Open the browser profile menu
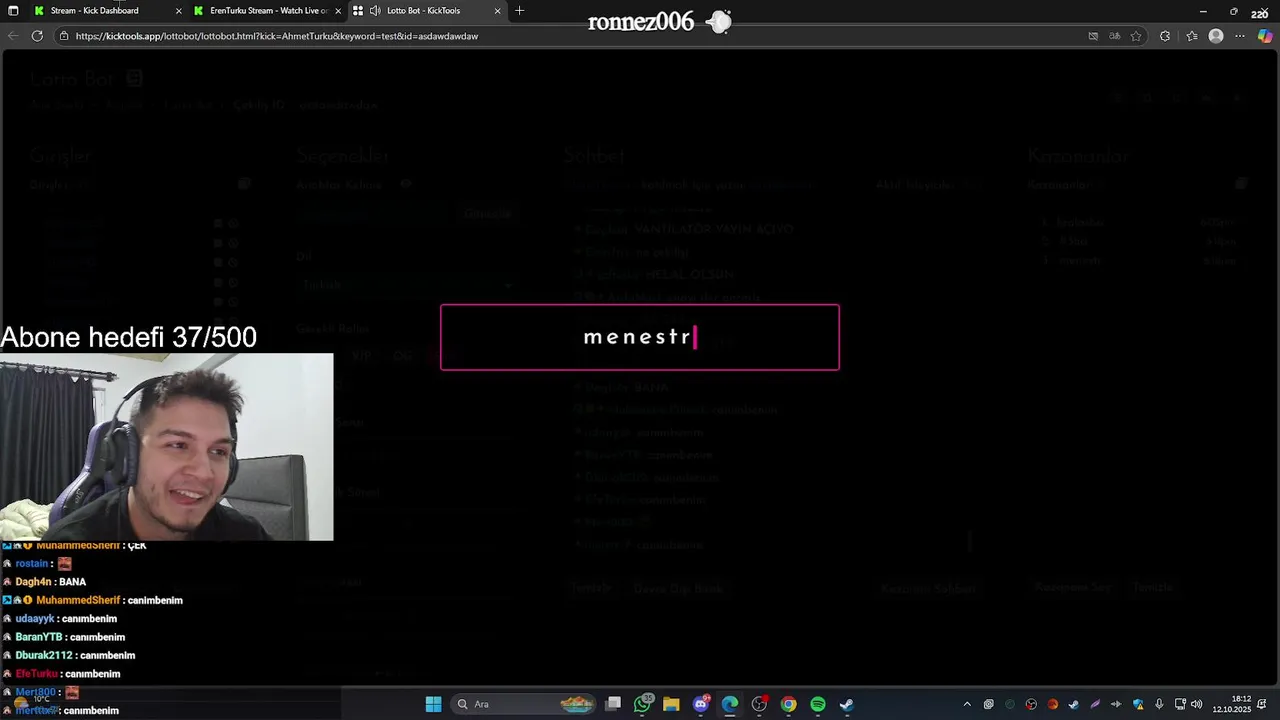 (1216, 36)
